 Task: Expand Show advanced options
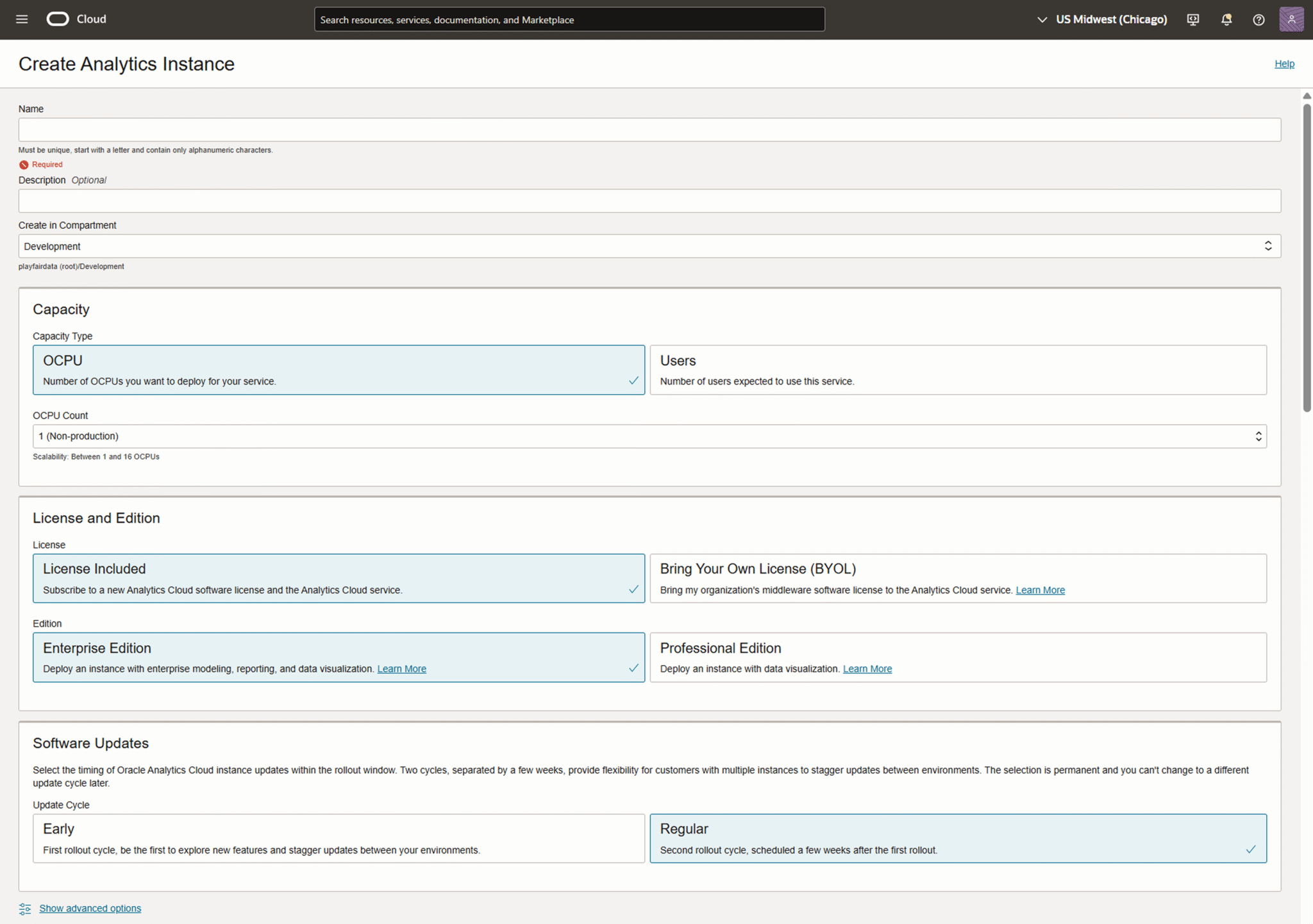tap(90, 908)
